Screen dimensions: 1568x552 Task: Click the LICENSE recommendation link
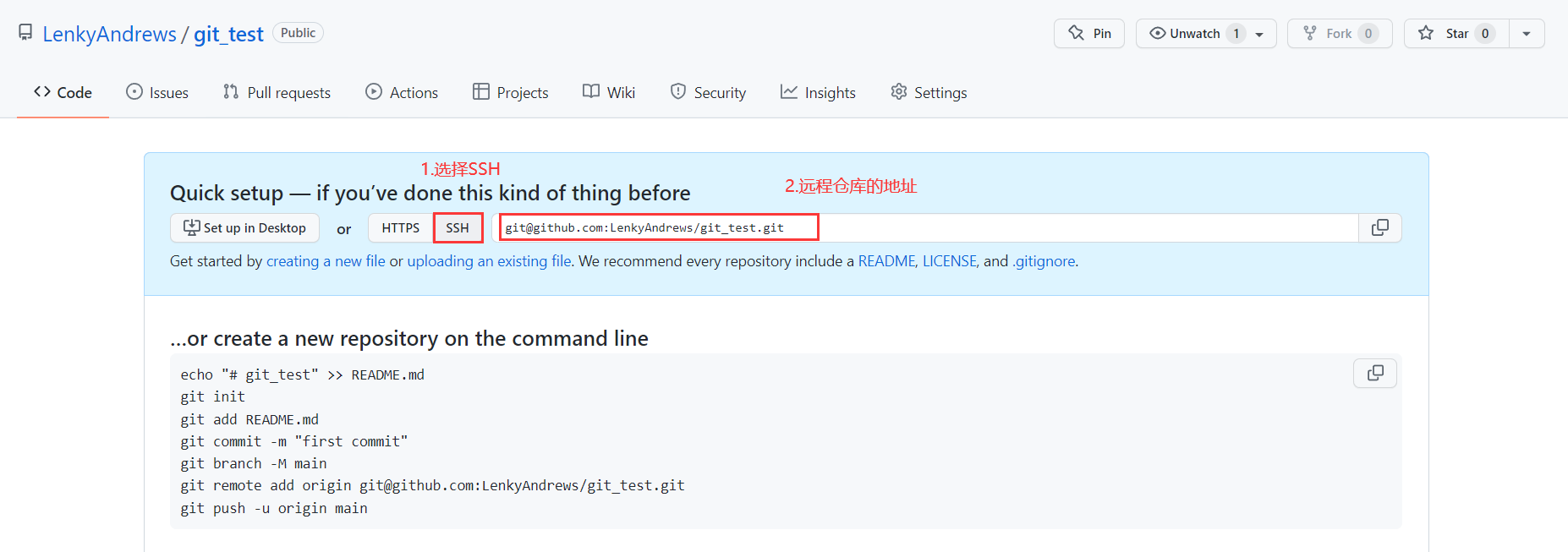coord(951,261)
